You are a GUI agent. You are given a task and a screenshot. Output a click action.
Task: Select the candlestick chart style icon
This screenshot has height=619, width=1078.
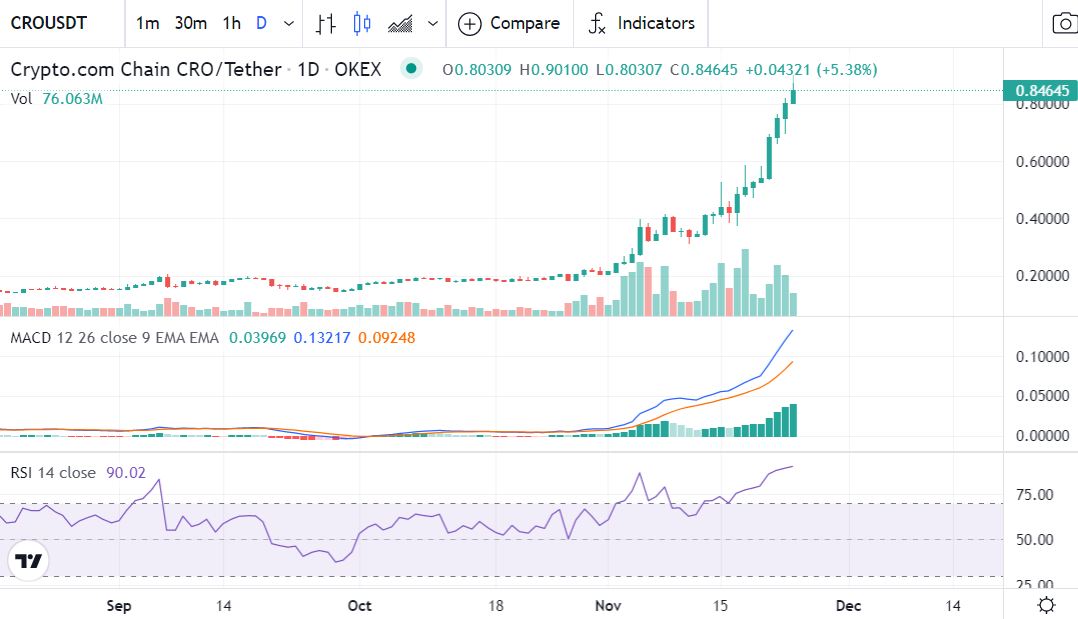coord(362,23)
